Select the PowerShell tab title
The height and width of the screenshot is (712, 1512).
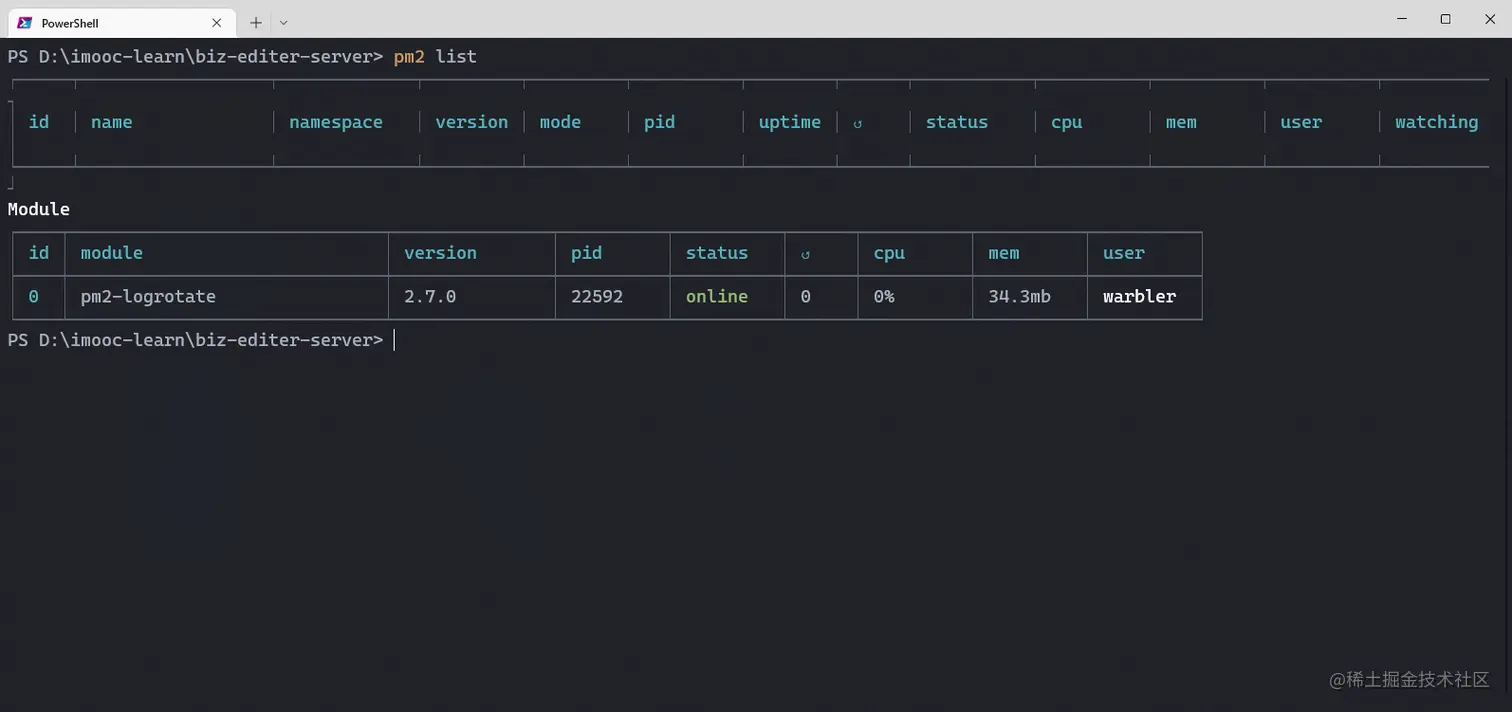pos(70,22)
